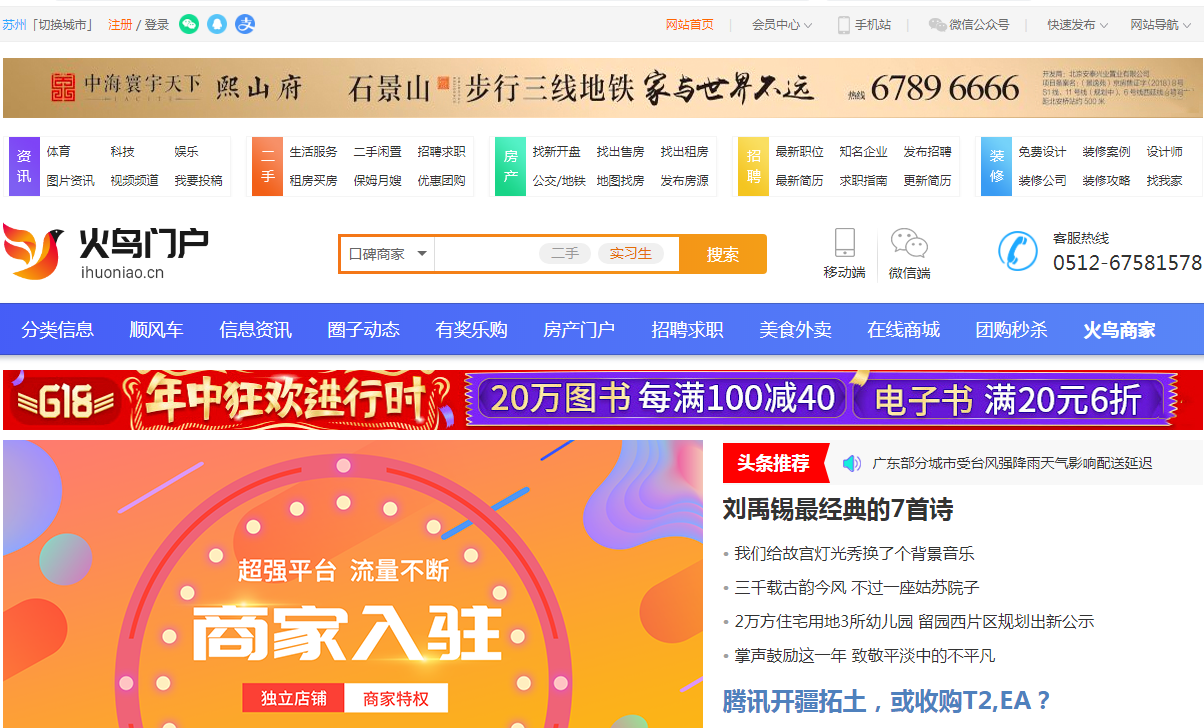Open the 团购秒杀 nav tab
Image resolution: width=1204 pixels, height=728 pixels.
coord(1011,330)
